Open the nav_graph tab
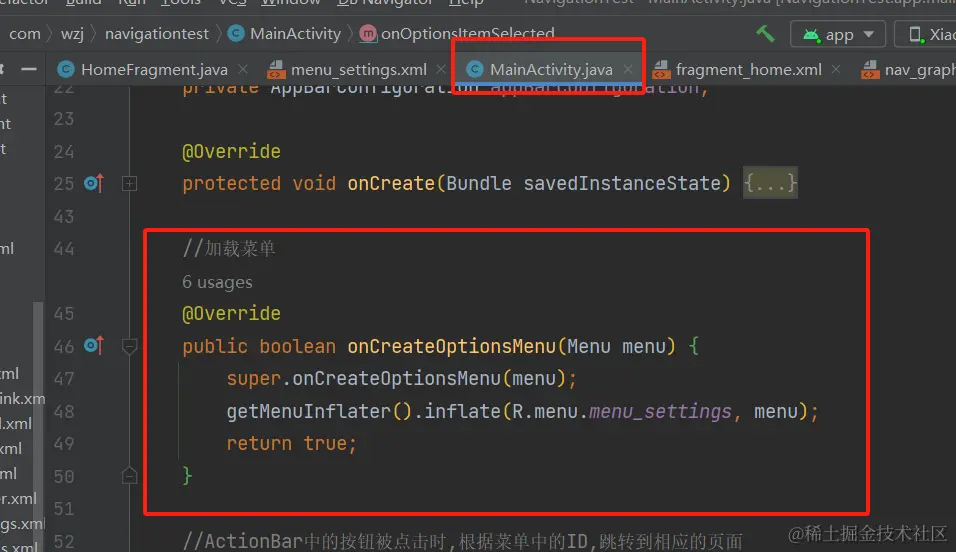The height and width of the screenshot is (552, 956). 908,70
